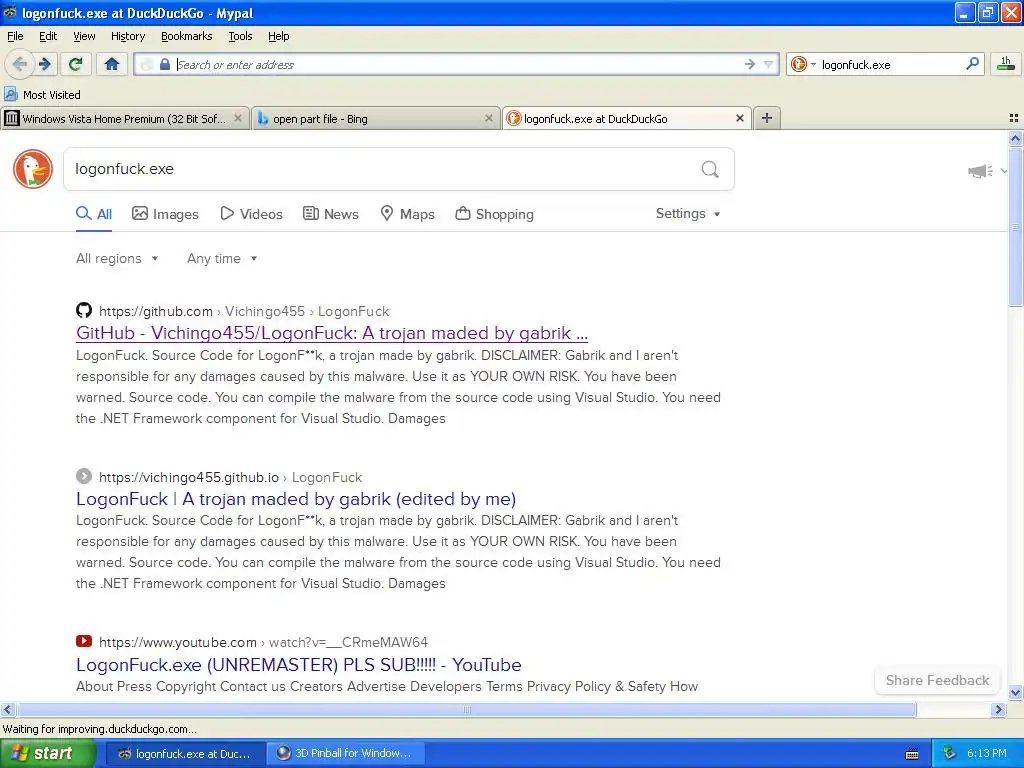Open the YouTube LogonFuck.exe UNREMASTER result

point(298,665)
